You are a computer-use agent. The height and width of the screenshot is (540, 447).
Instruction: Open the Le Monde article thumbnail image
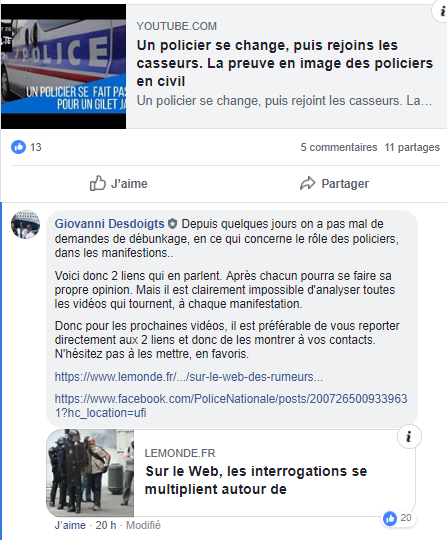click(x=90, y=472)
